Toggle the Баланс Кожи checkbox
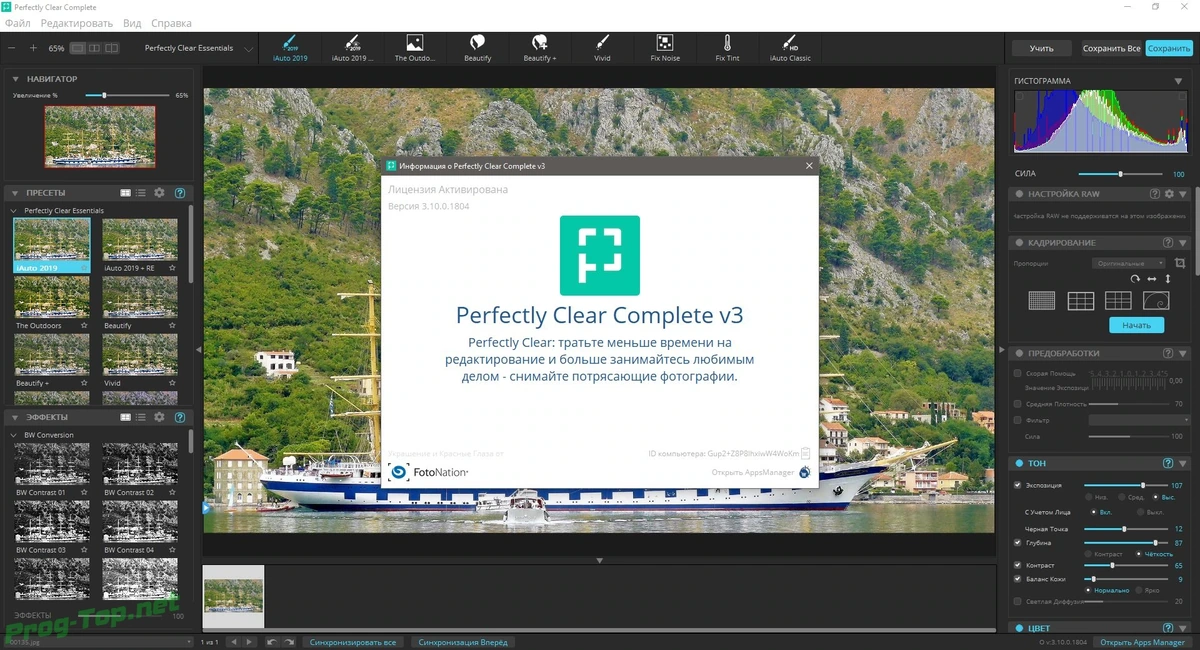This screenshot has height=650, width=1200. click(1018, 579)
